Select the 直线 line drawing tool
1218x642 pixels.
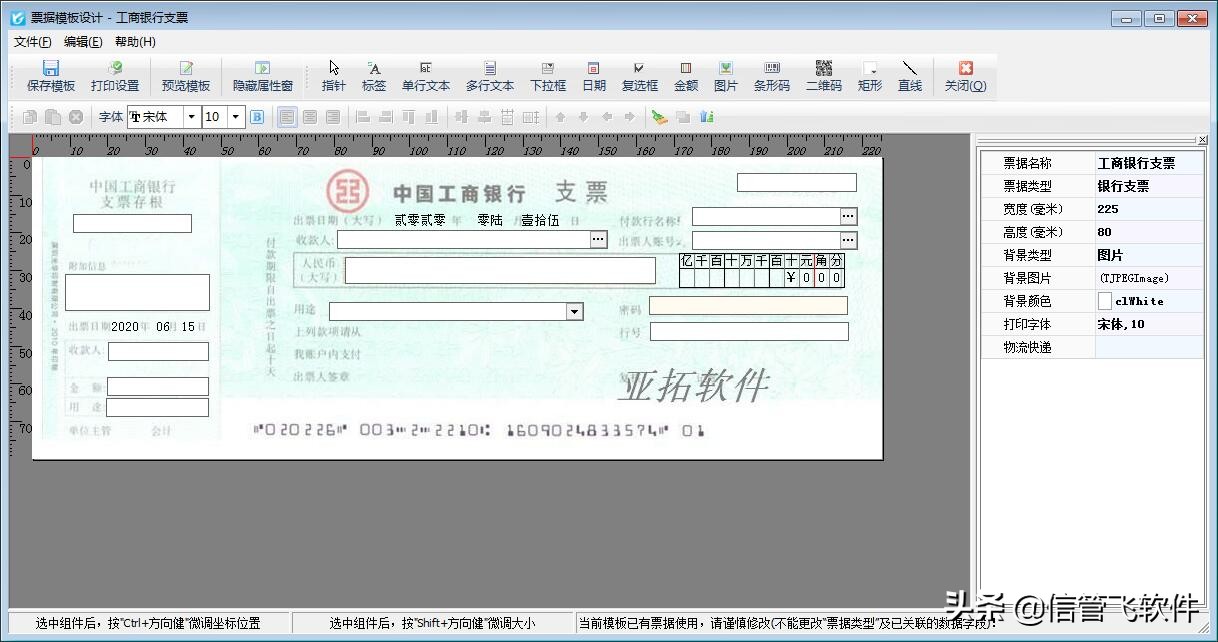click(909, 76)
